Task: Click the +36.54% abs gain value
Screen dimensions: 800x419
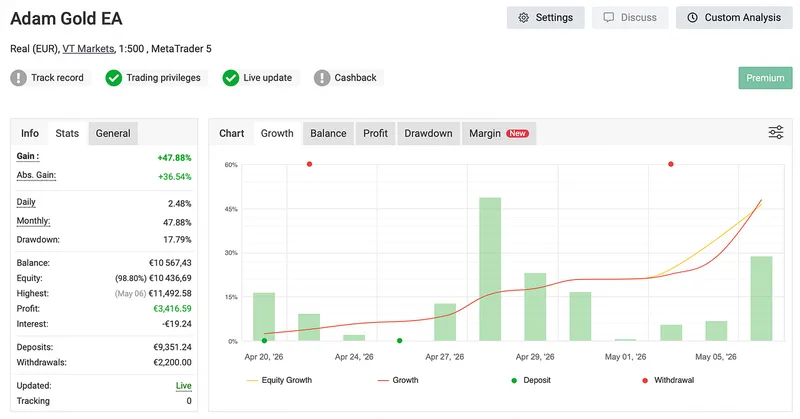Action: tap(174, 177)
